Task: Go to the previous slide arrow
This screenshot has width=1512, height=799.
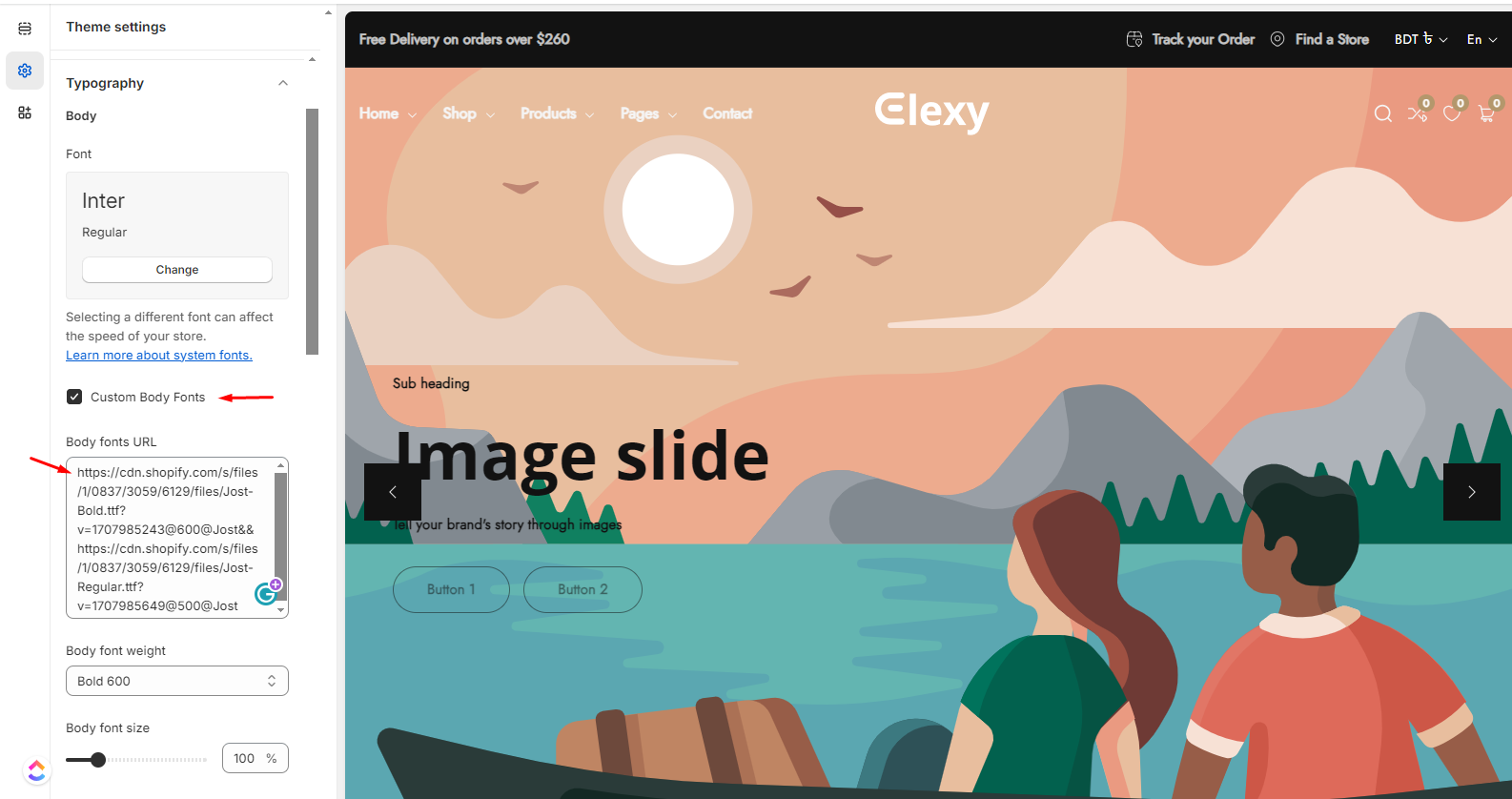Action: [393, 492]
